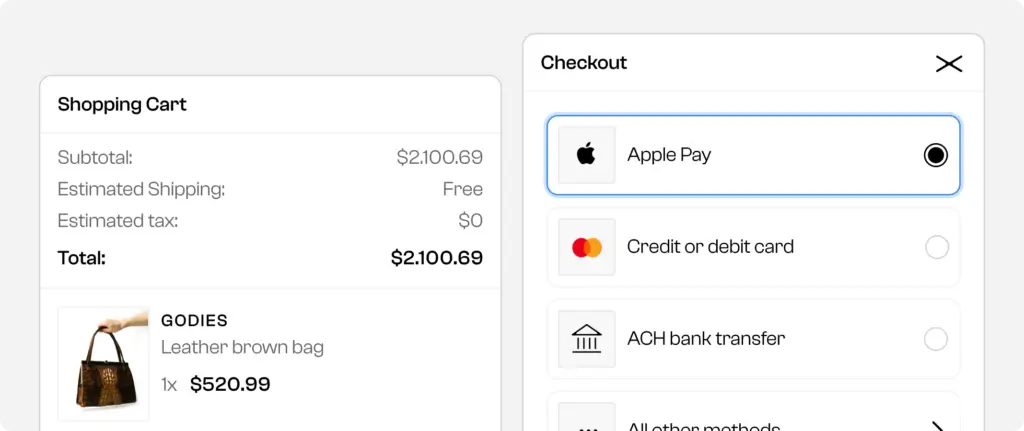Click the Mastercard logo icon
This screenshot has width=1024, height=431.
pyautogui.click(x=587, y=247)
